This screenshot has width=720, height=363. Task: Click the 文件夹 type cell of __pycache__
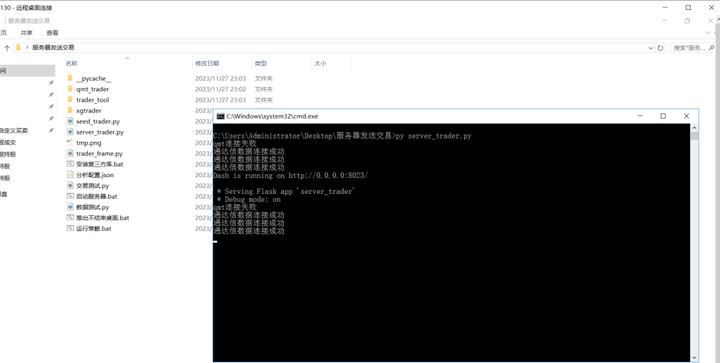264,78
